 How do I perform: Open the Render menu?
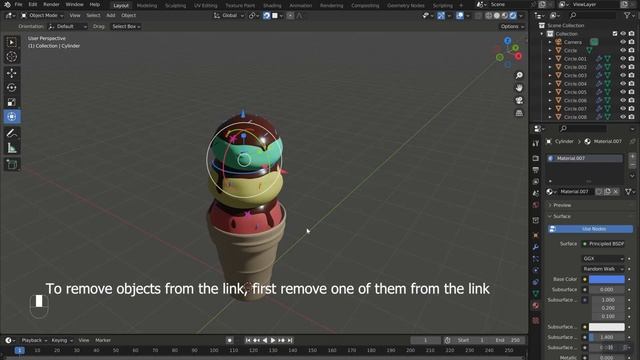[x=51, y=4]
